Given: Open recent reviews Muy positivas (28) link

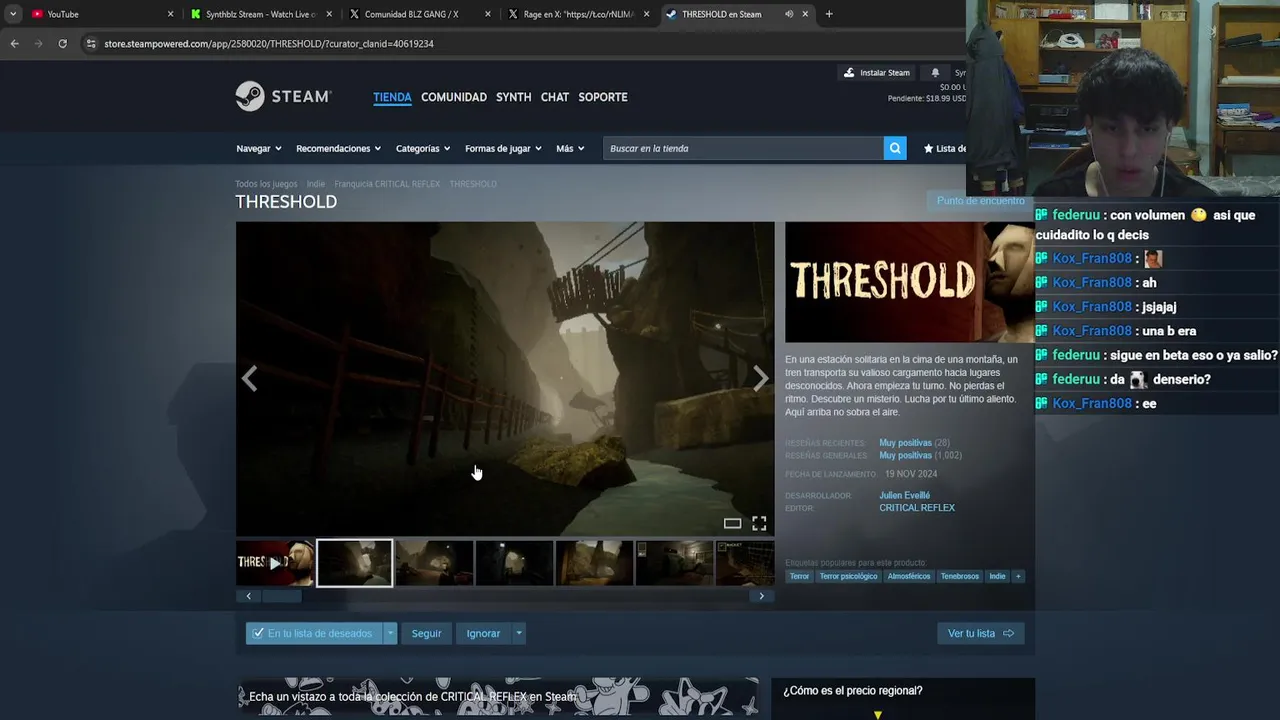Looking at the screenshot, I should click(914, 443).
